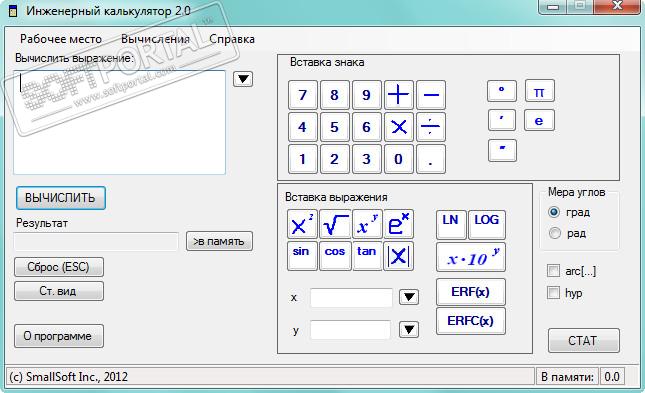Insert the minus sign
Image resolution: width=645 pixels, height=393 pixels.
(431, 95)
